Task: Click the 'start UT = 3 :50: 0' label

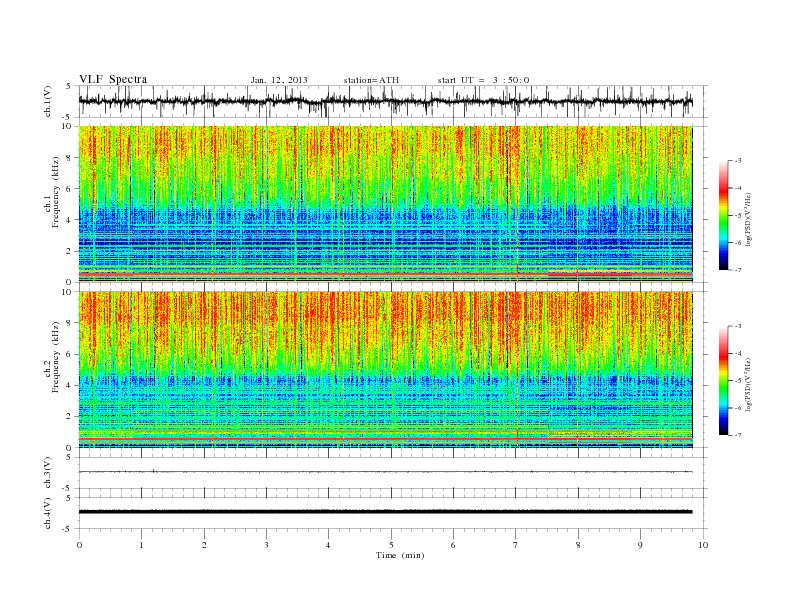Action: pos(483,80)
